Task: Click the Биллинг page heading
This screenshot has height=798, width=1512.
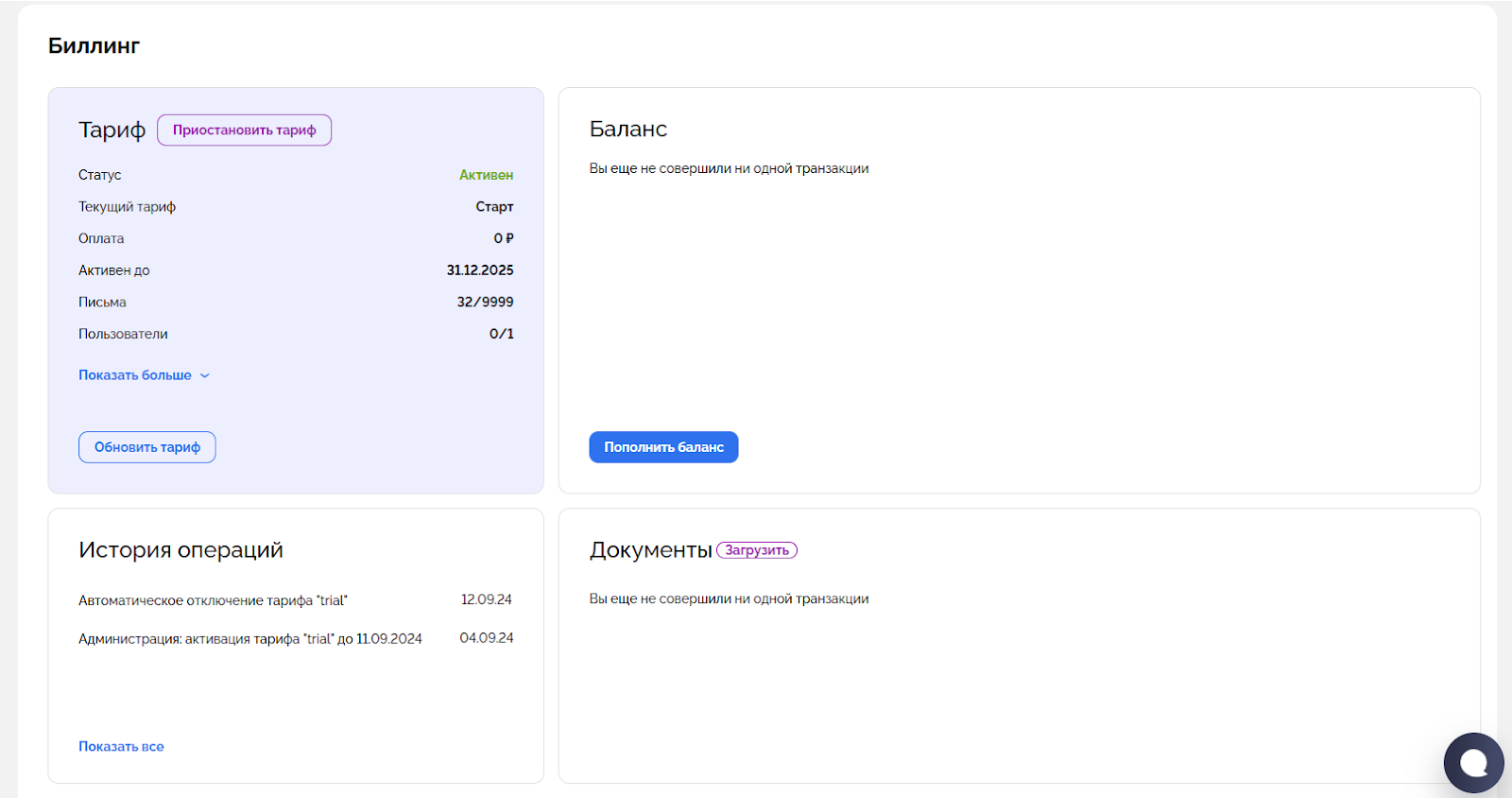Action: [94, 45]
